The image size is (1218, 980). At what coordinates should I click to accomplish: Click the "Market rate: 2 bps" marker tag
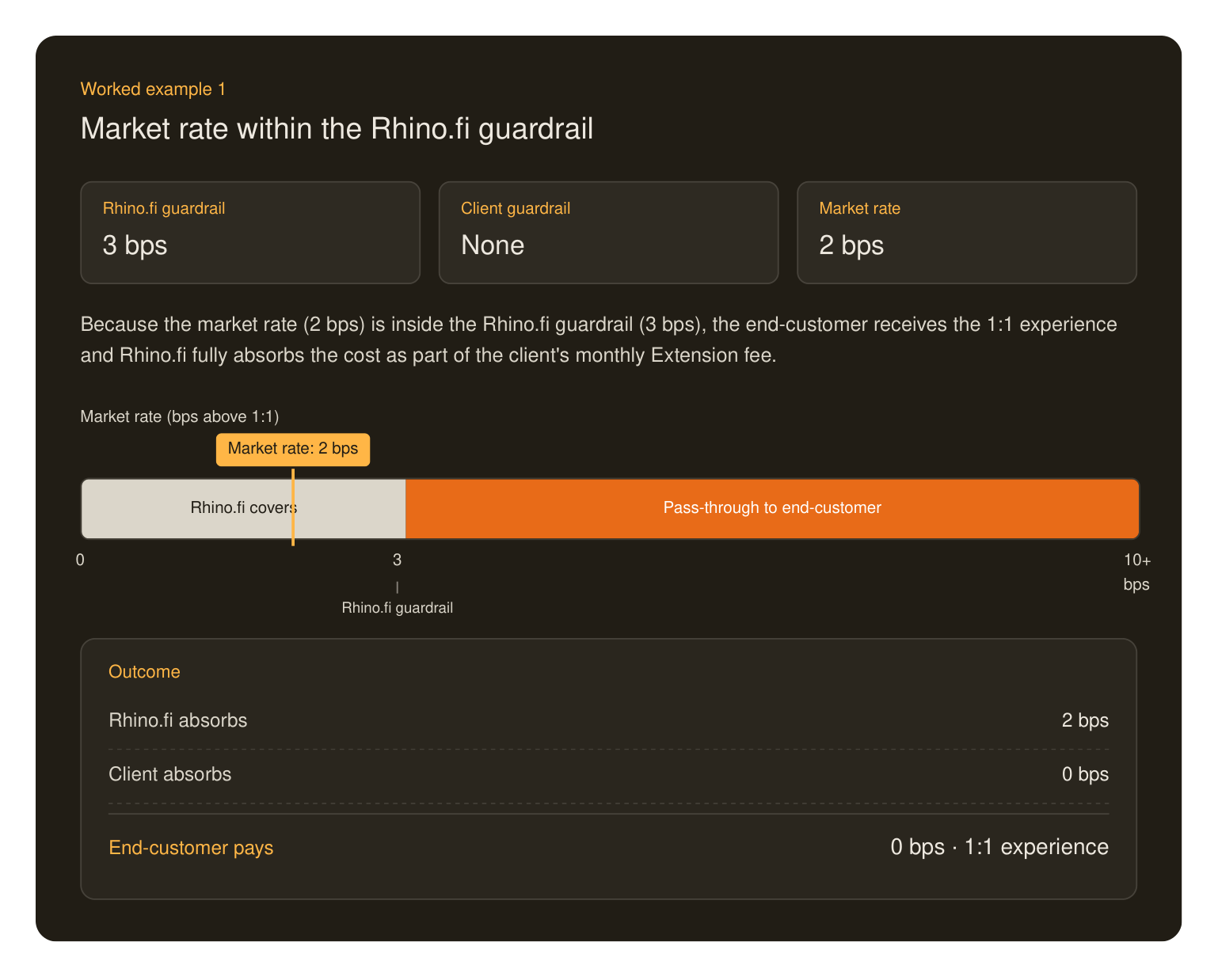coord(293,449)
